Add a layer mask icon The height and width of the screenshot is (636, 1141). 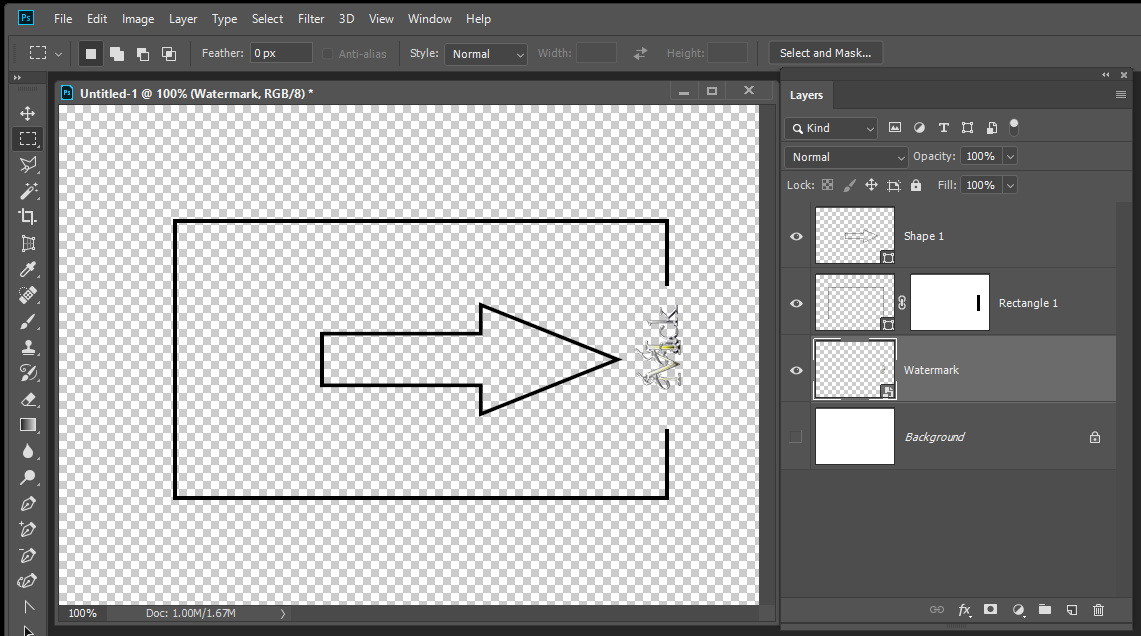click(x=990, y=610)
